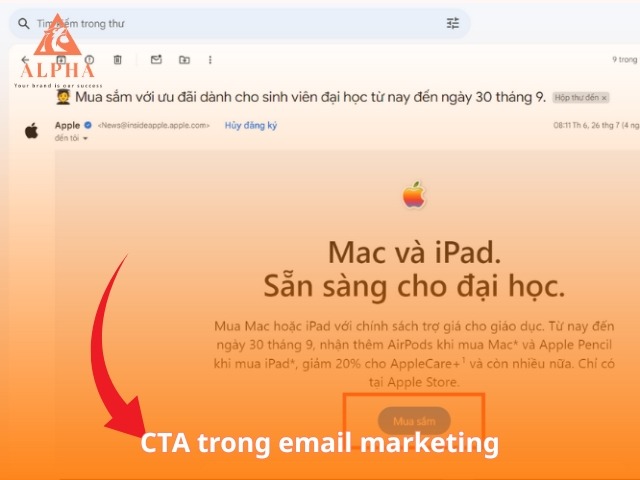The width and height of the screenshot is (640, 480).
Task: Click the Hủy đăng ký unsubscribe link
Action: point(251,126)
